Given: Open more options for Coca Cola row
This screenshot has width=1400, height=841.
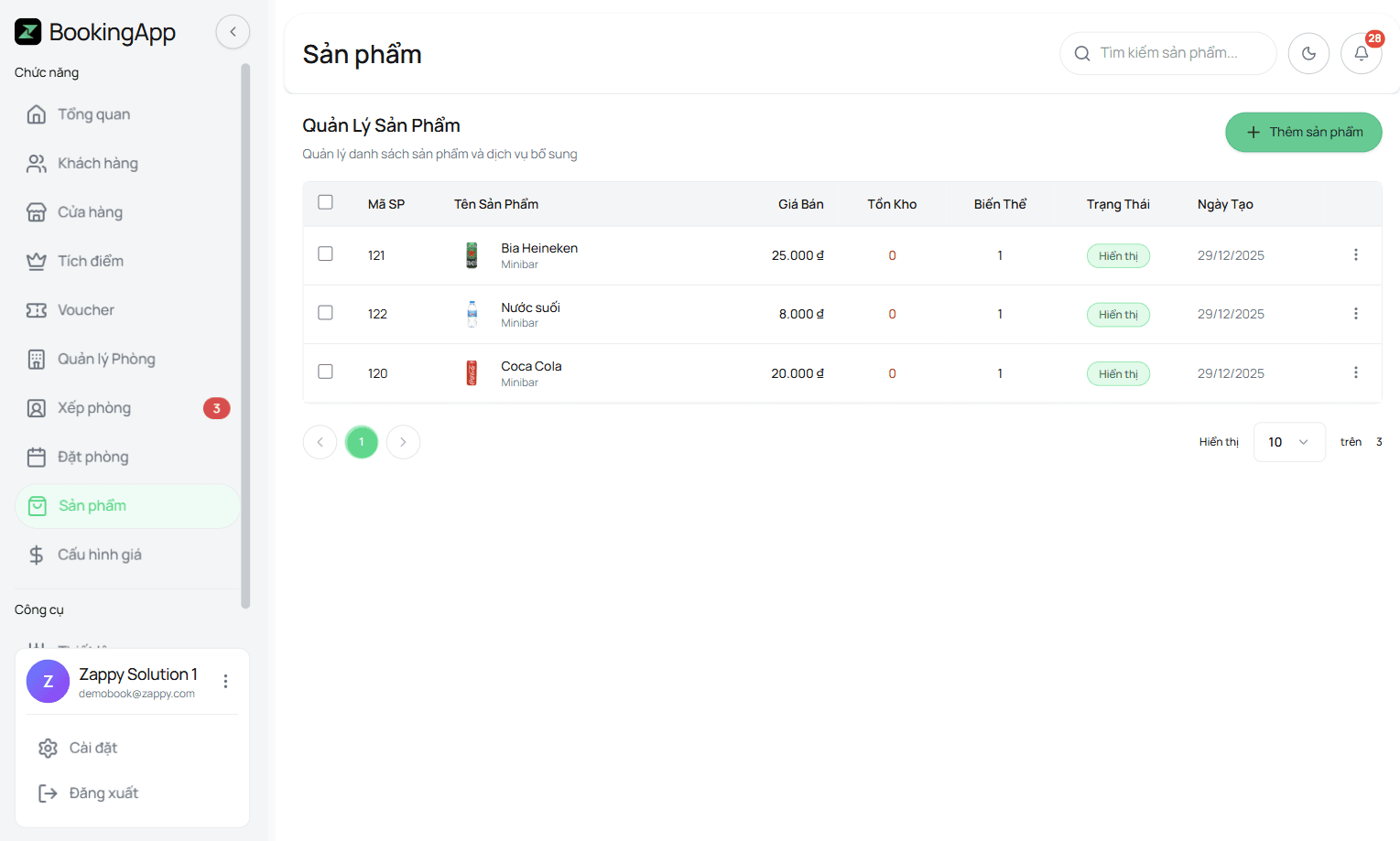Looking at the screenshot, I should click(1355, 372).
